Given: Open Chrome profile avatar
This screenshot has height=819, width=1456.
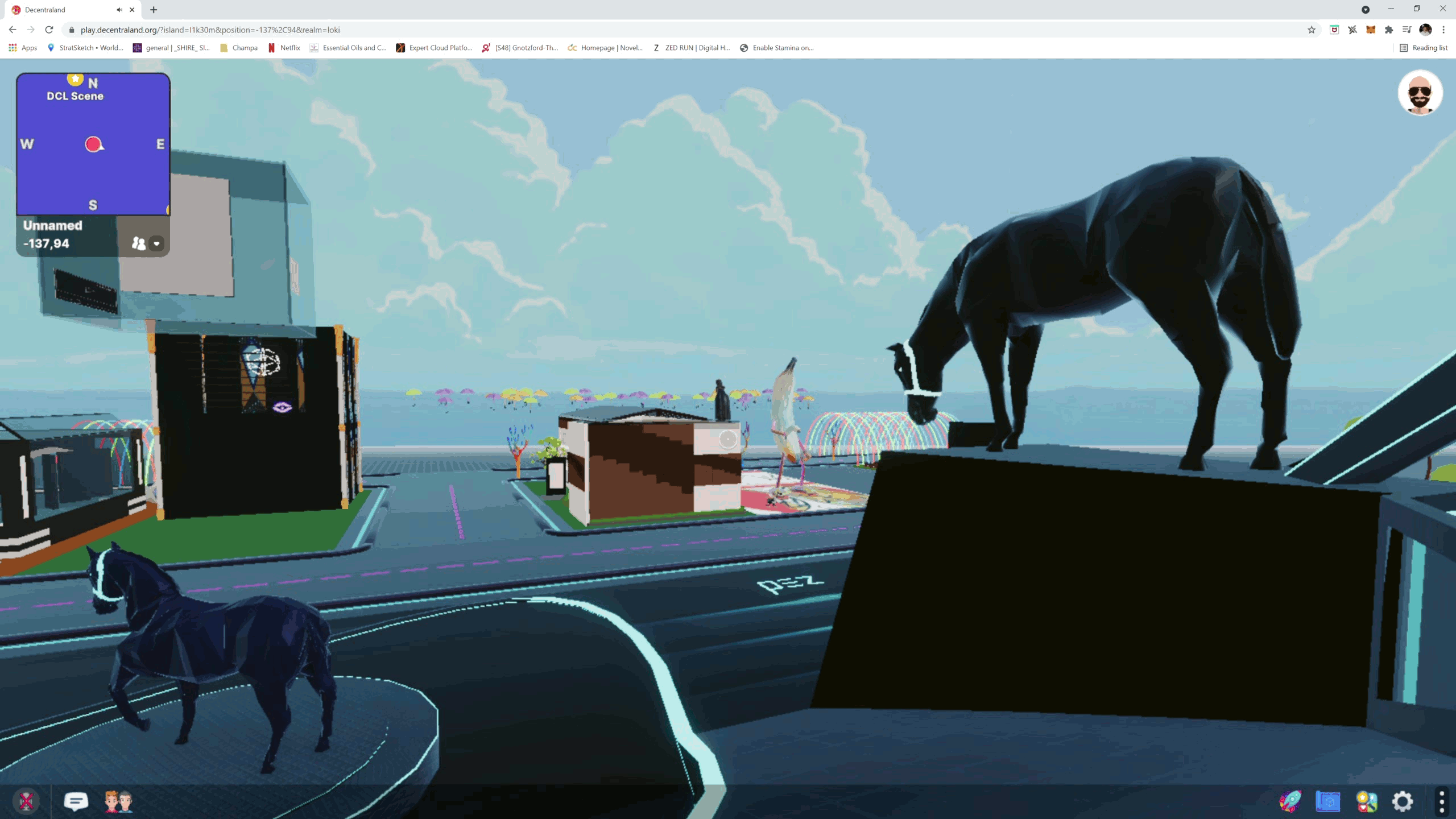Looking at the screenshot, I should click(x=1425, y=30).
